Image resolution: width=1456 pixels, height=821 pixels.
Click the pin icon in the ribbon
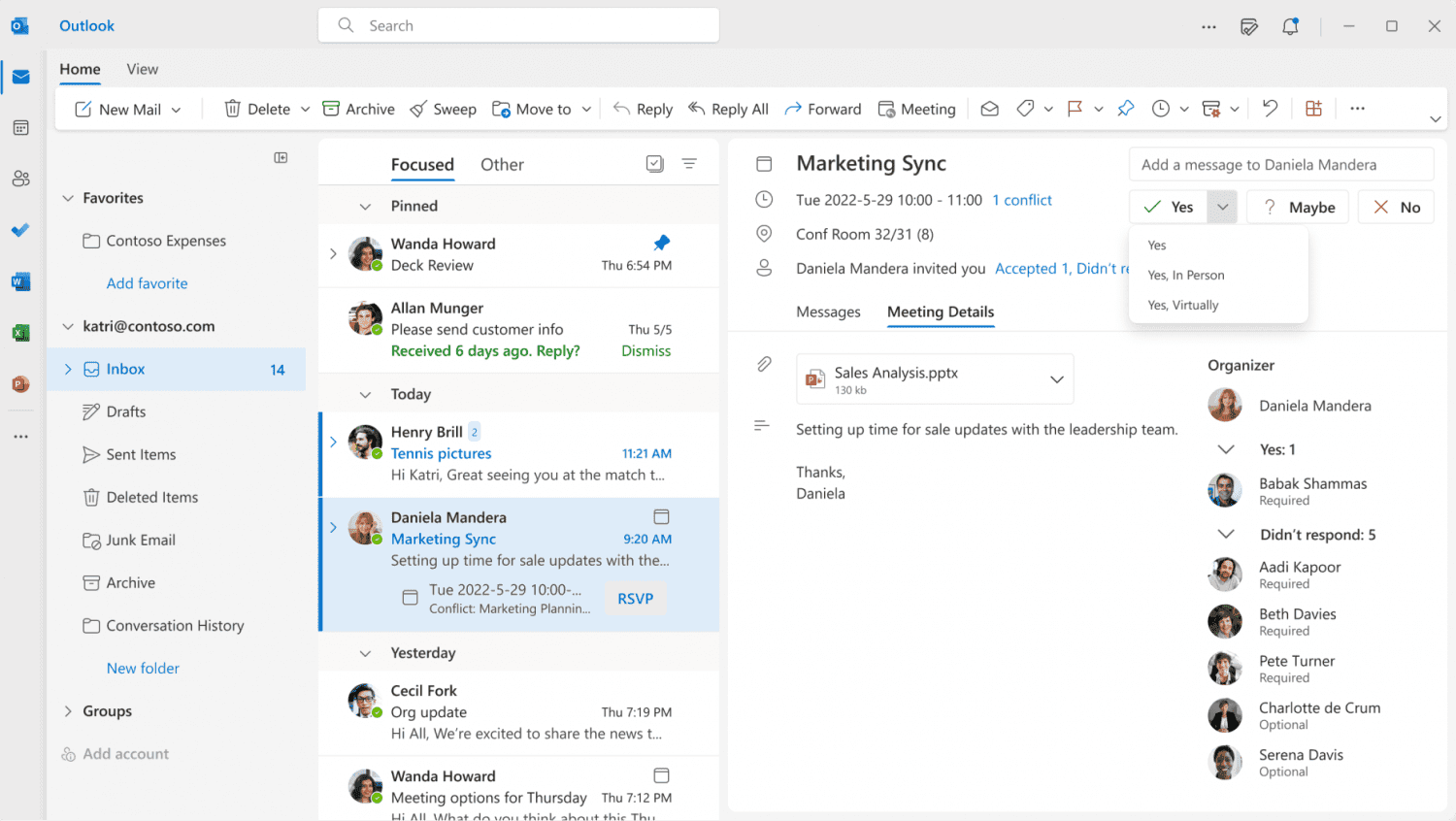coord(1126,109)
